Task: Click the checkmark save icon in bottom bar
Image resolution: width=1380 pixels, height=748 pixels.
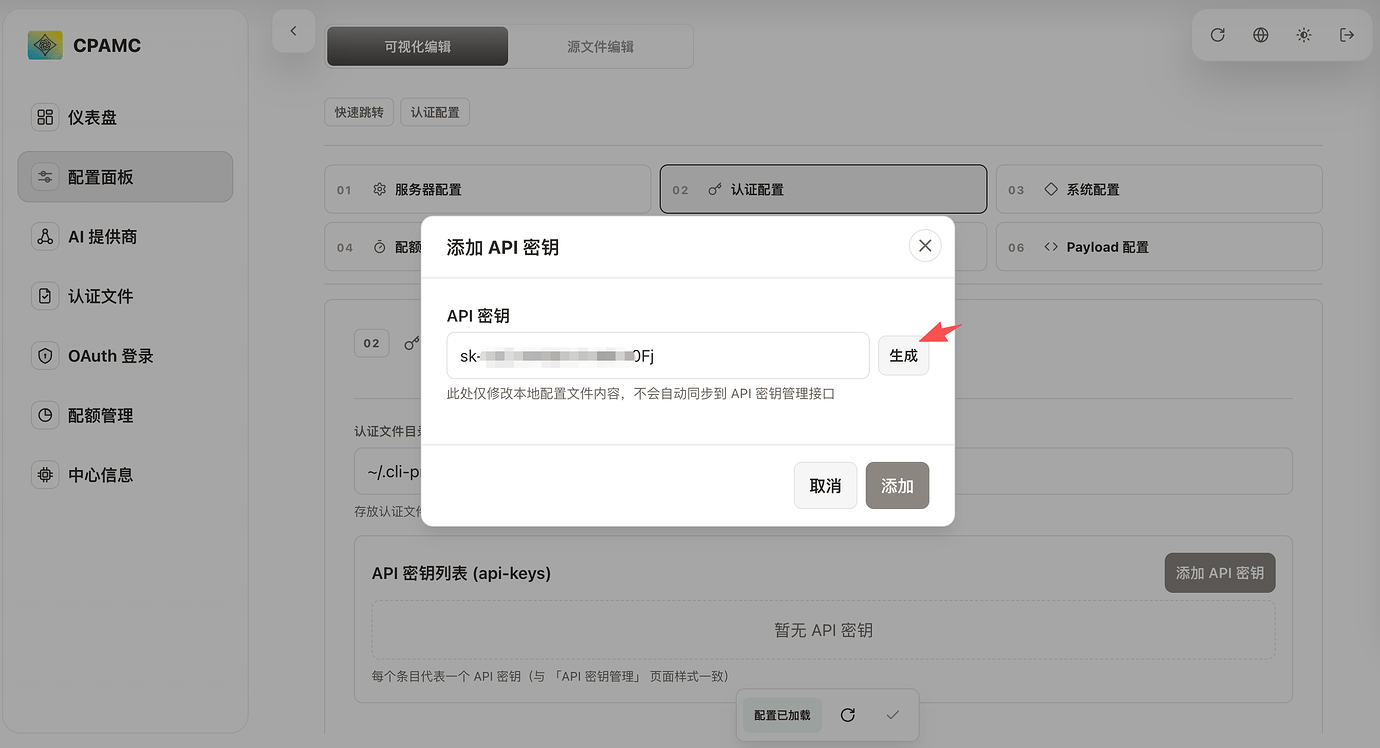Action: click(893, 715)
